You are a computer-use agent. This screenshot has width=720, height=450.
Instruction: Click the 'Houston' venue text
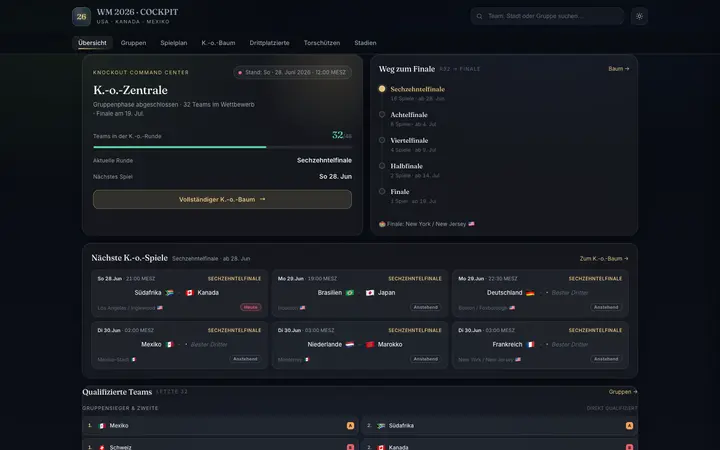[x=288, y=308]
